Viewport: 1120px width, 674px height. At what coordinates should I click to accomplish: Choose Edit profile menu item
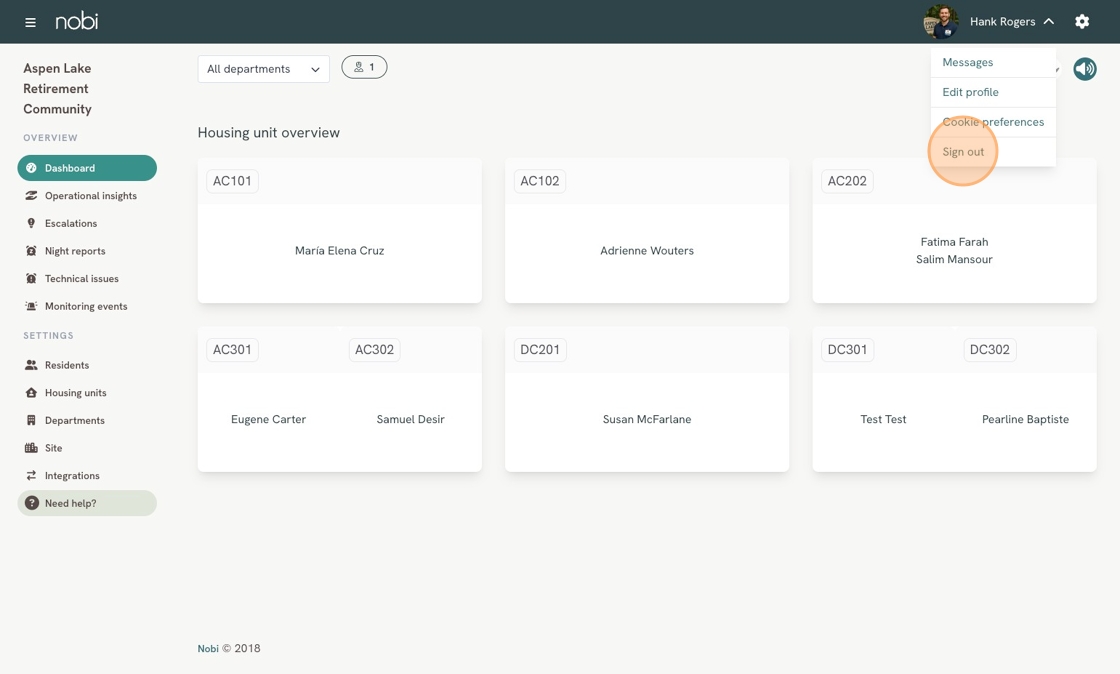pos(970,92)
